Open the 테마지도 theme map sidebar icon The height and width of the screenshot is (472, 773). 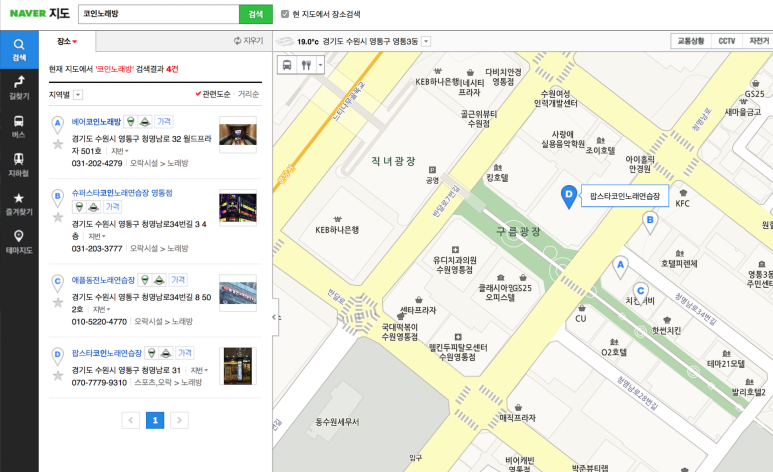pyautogui.click(x=19, y=242)
